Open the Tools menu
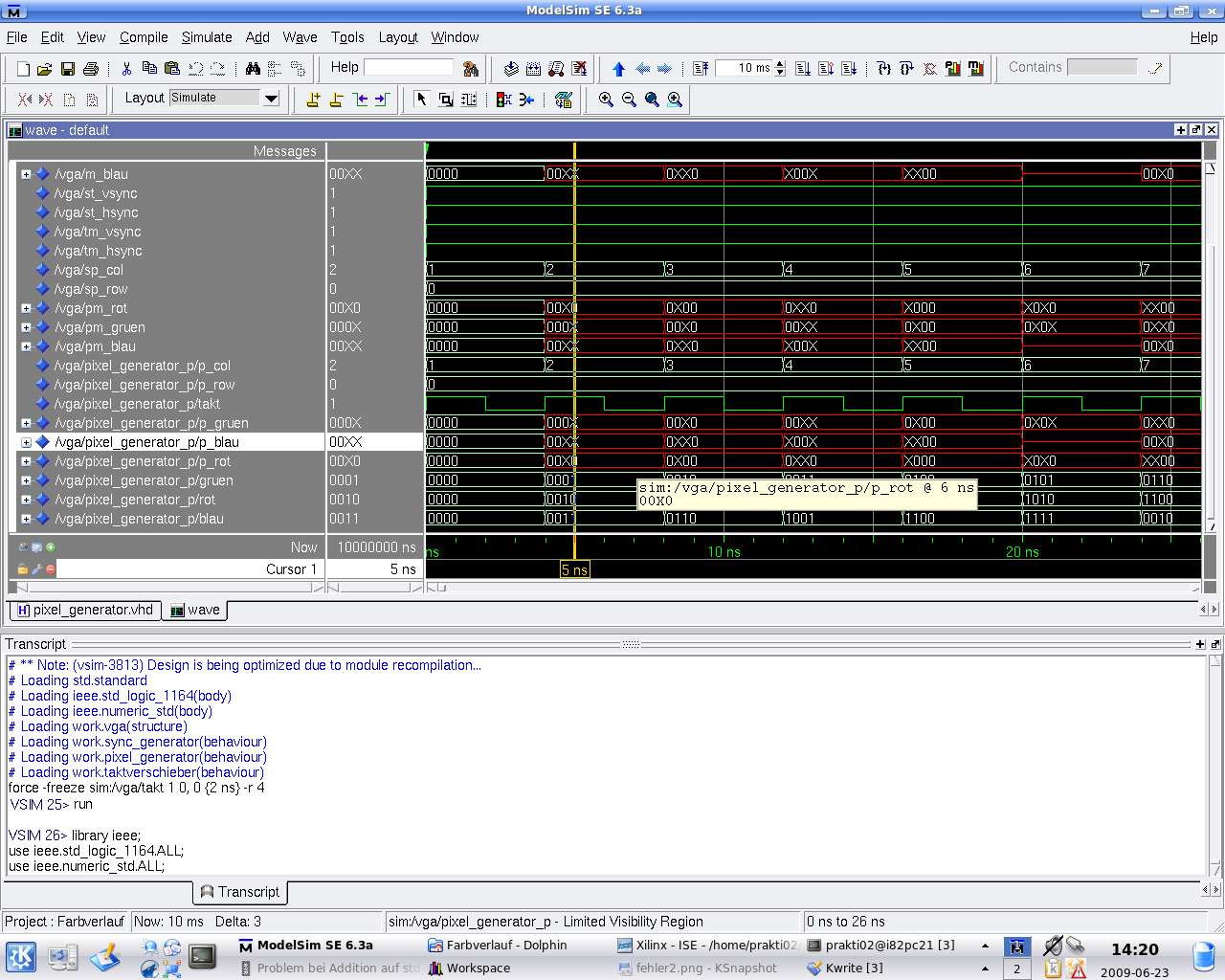The image size is (1225, 980). (x=347, y=37)
